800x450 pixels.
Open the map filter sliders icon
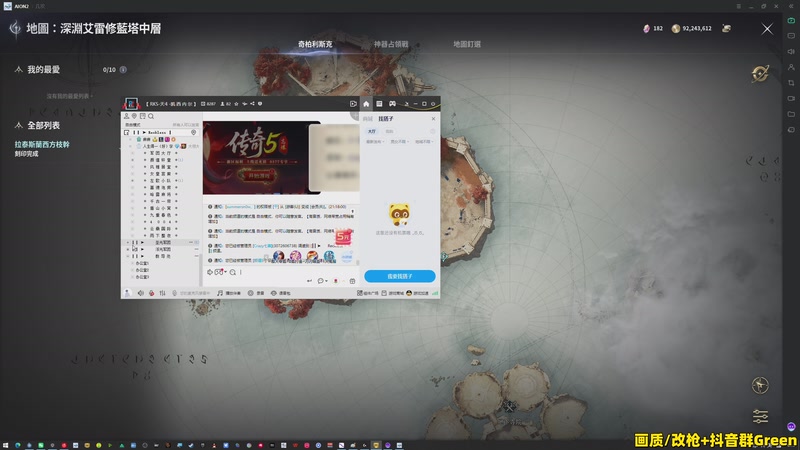point(760,416)
